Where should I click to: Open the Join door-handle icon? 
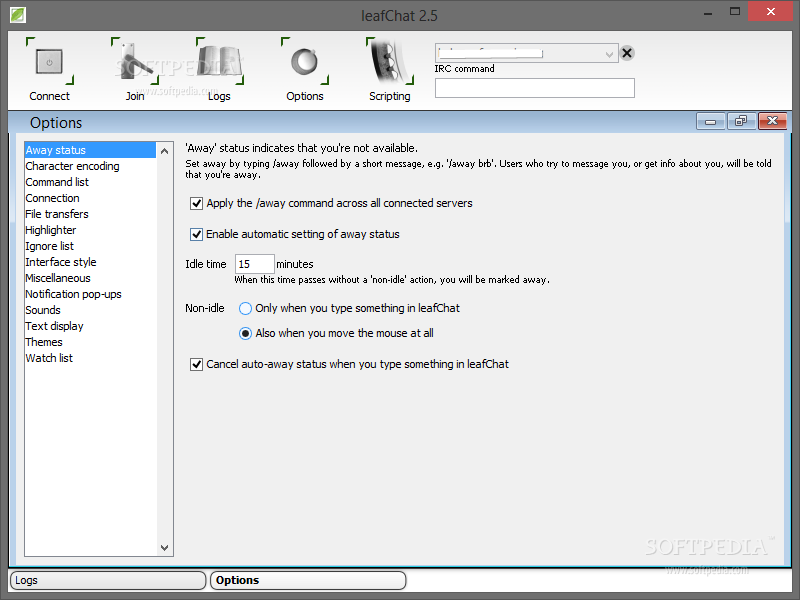[x=135, y=61]
